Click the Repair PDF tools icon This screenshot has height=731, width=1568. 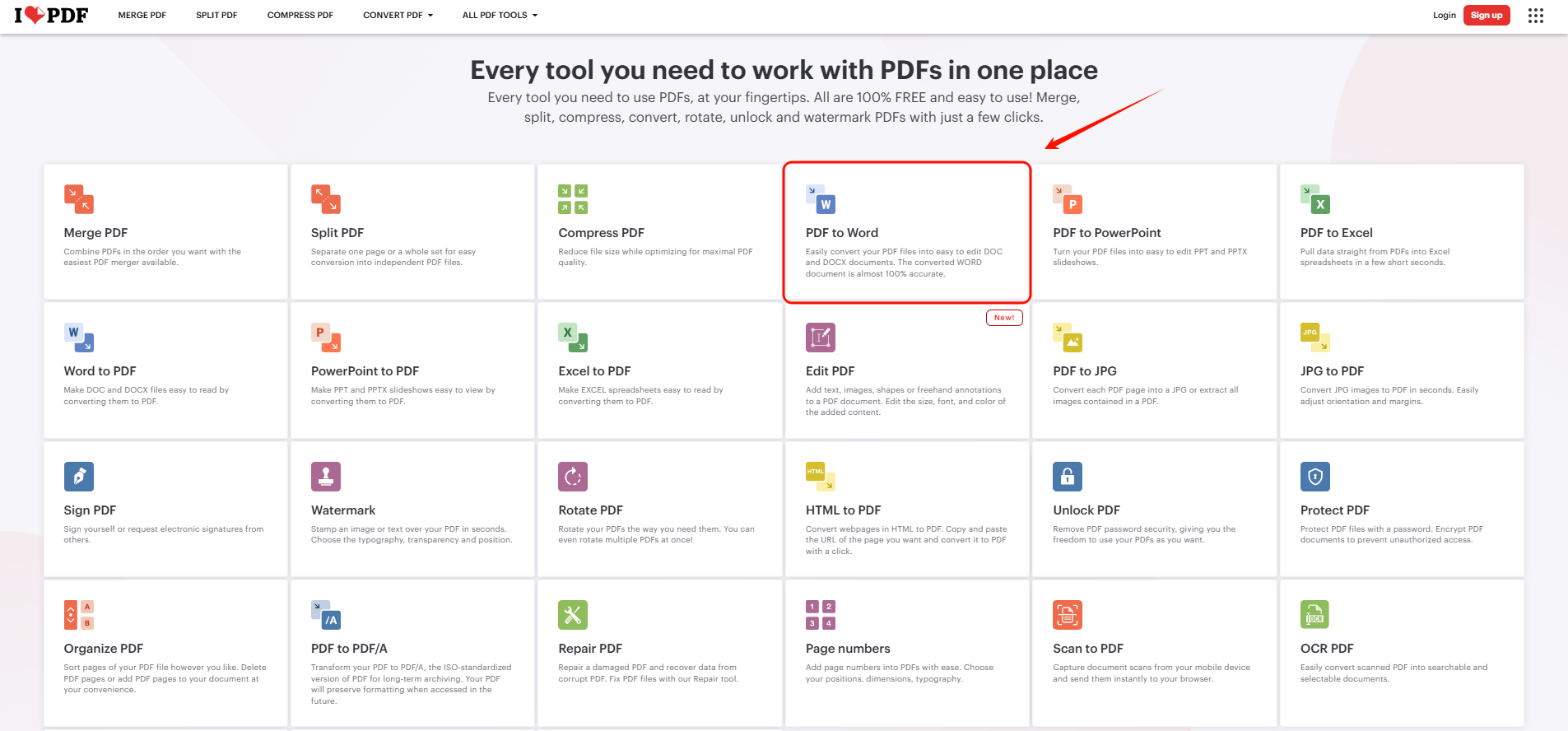(x=573, y=615)
